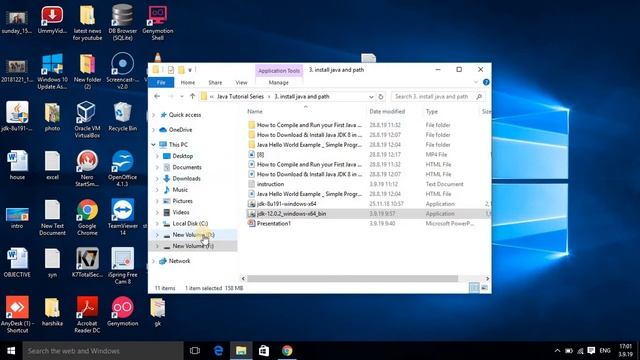Viewport: 640px width, 360px height.
Task: Open the UmmyVideo desktop shortcut
Action: coord(52,20)
